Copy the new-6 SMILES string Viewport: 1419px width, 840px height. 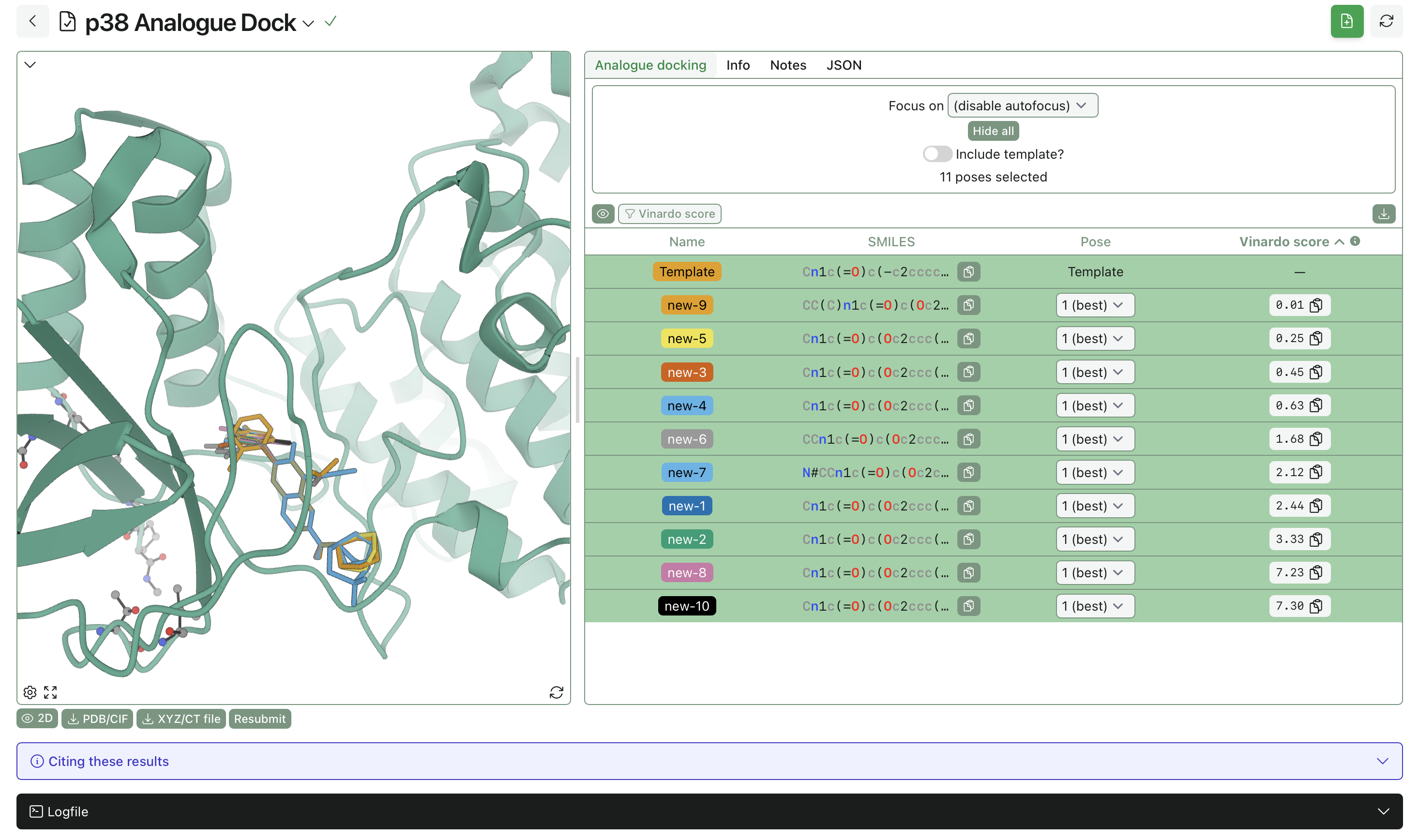point(968,439)
